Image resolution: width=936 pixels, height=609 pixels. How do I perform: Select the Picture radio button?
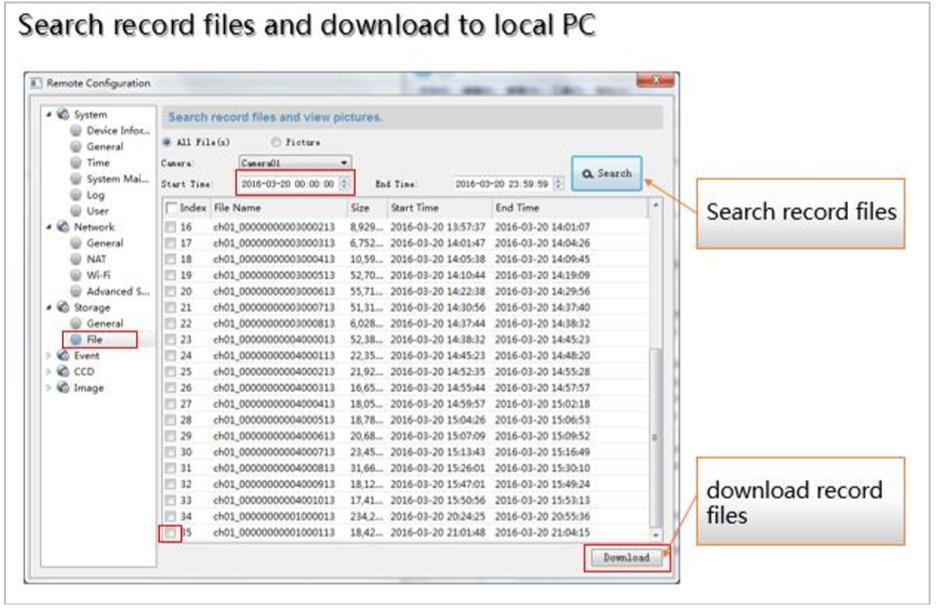pyautogui.click(x=276, y=142)
